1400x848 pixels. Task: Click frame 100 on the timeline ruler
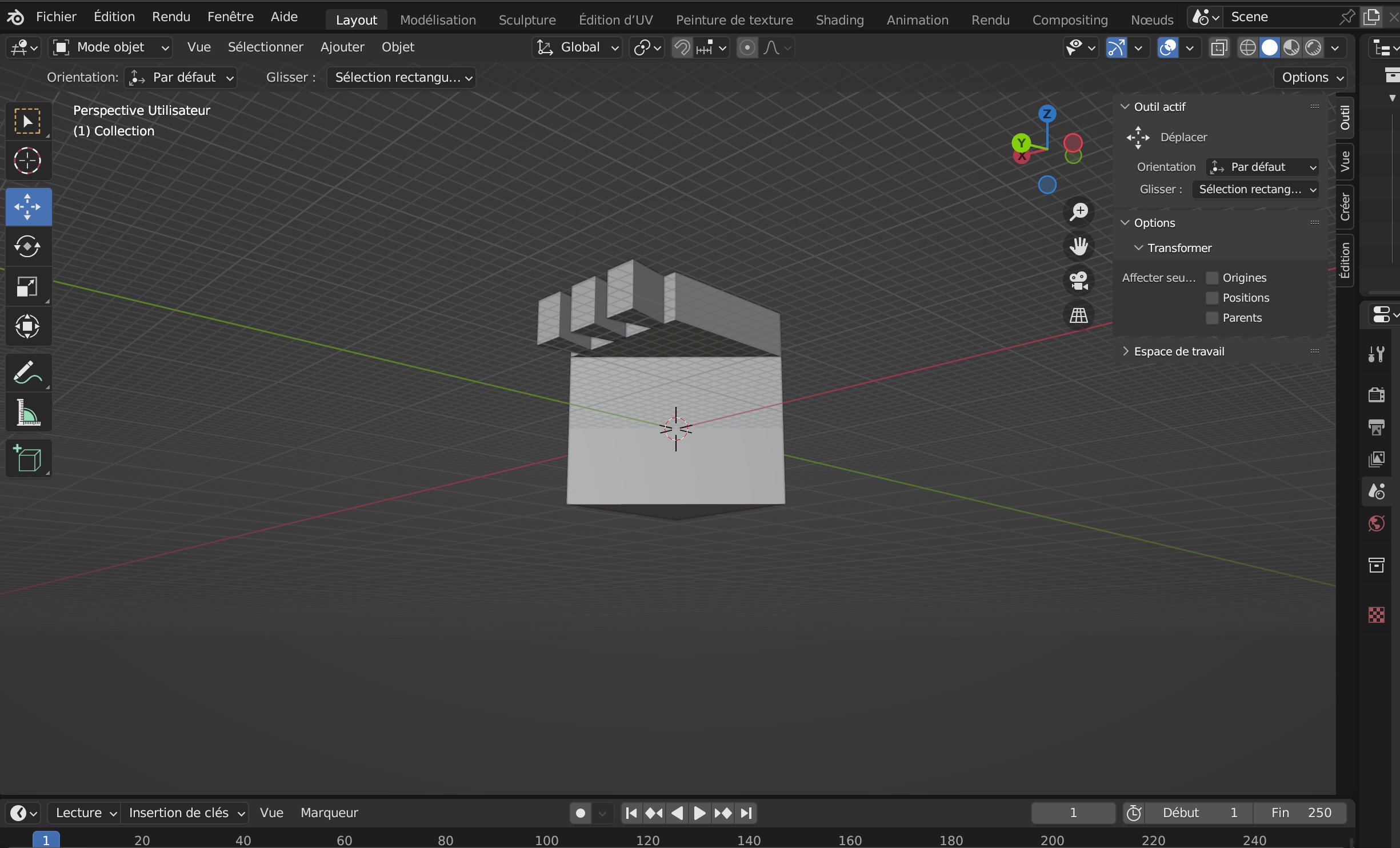point(546,840)
